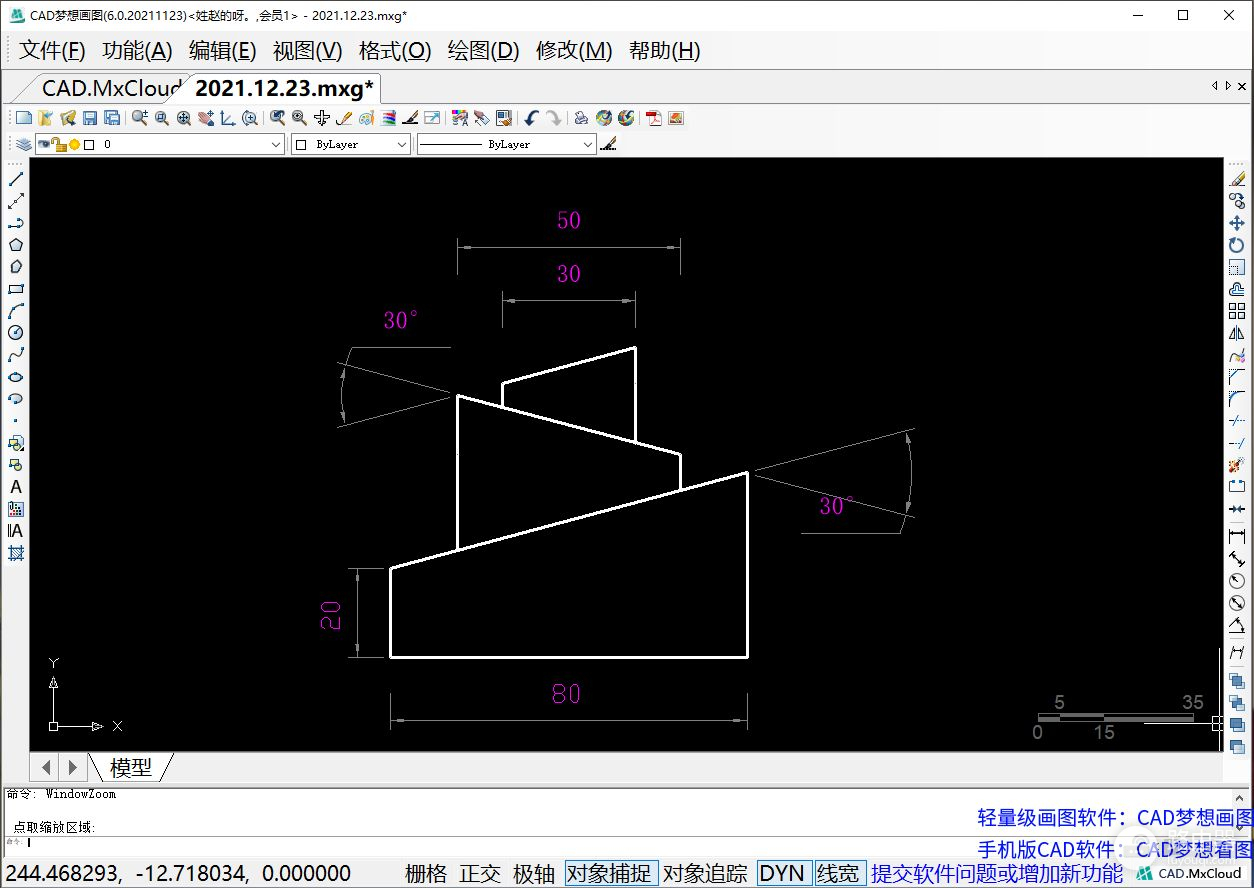Viewport: 1254px width, 888px height.
Task: Select the Circle drawing tool
Action: tap(16, 333)
